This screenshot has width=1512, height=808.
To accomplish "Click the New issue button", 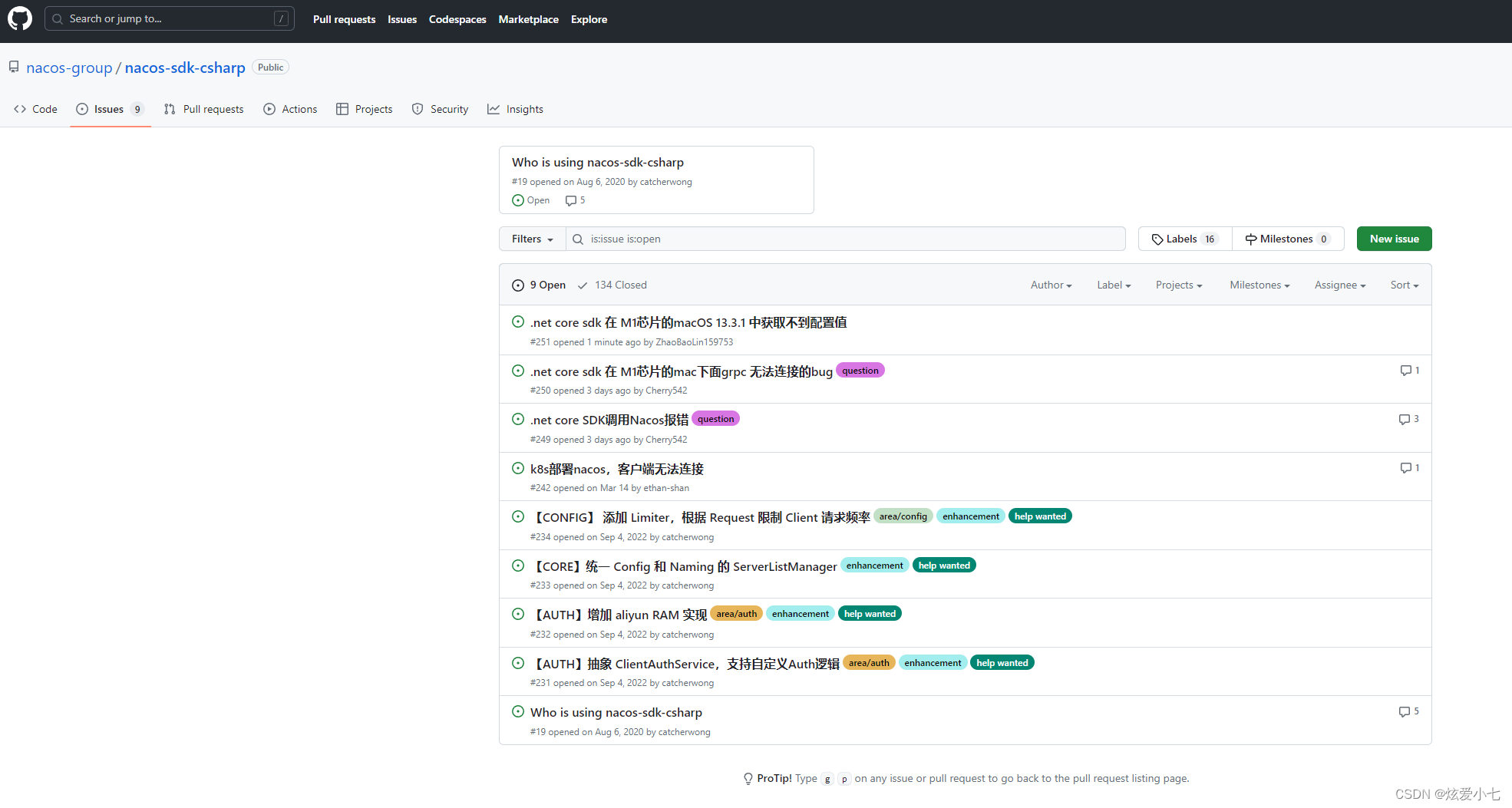I will coord(1395,239).
